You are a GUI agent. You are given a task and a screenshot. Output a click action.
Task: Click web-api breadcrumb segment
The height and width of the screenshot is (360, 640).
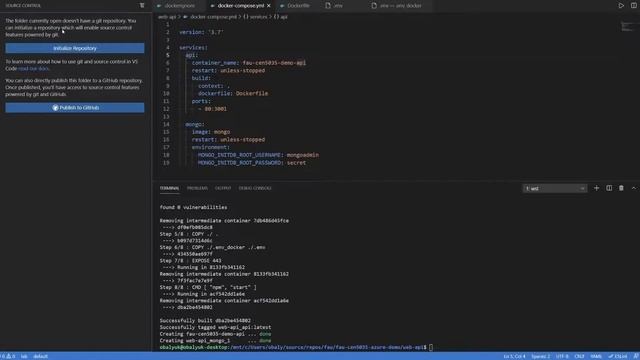[x=167, y=17]
